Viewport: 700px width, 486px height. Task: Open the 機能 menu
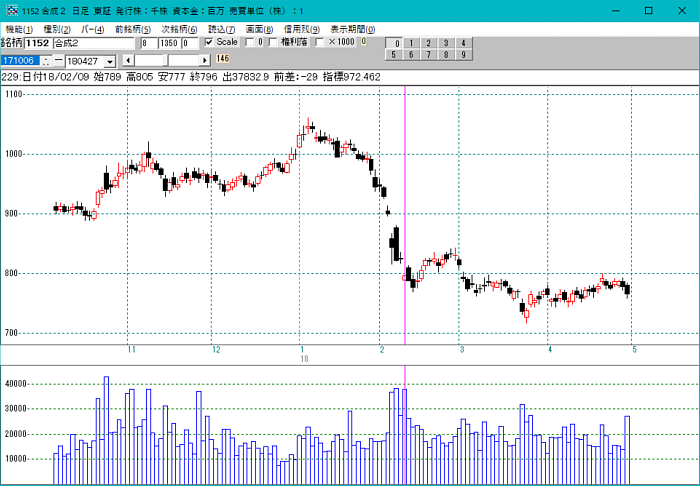click(x=19, y=29)
